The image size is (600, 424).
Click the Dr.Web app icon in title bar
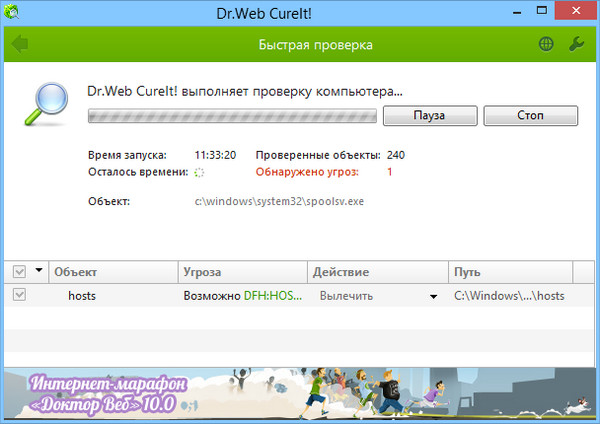click(x=11, y=11)
